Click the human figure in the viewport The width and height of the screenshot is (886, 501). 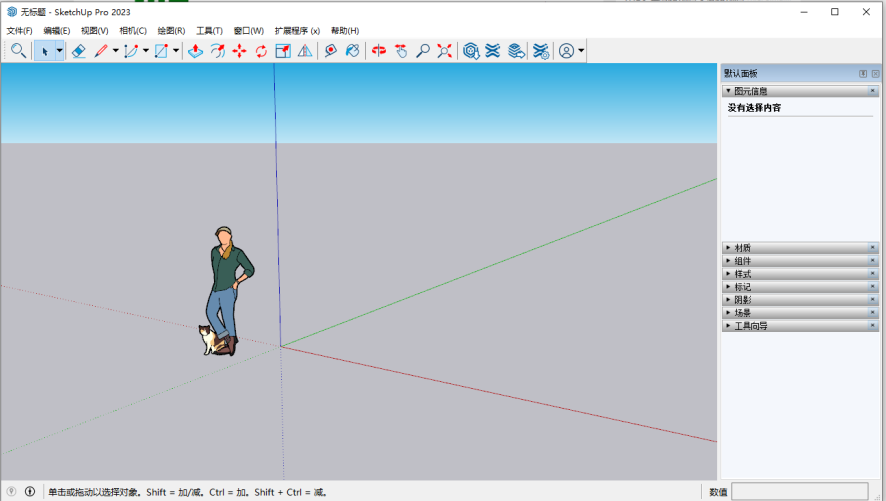tap(227, 289)
